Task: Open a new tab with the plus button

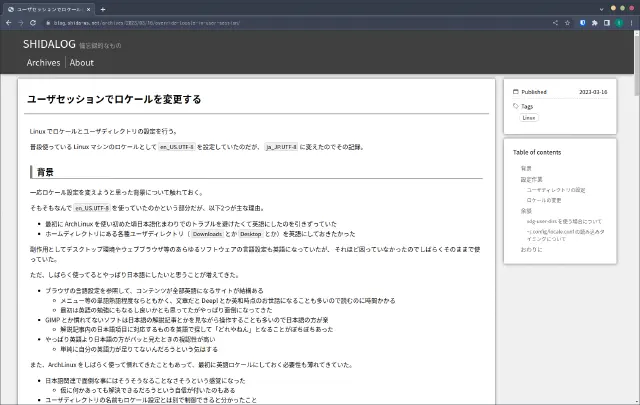Action: [x=103, y=9]
